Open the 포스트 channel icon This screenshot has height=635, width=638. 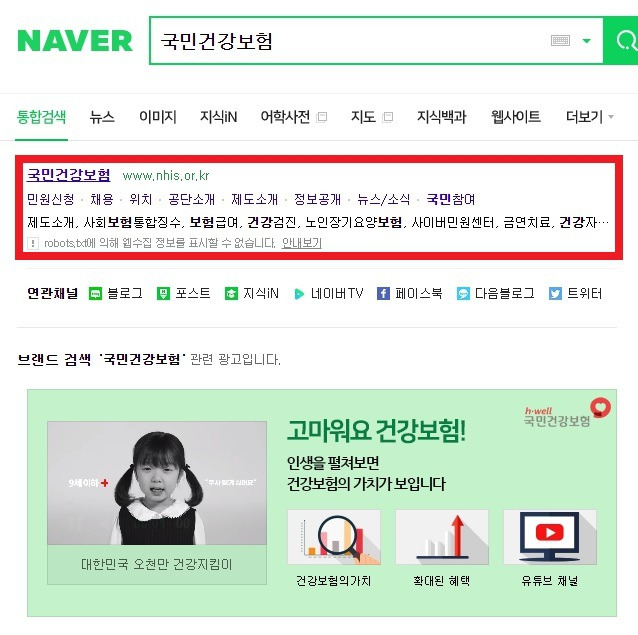pyautogui.click(x=163, y=293)
